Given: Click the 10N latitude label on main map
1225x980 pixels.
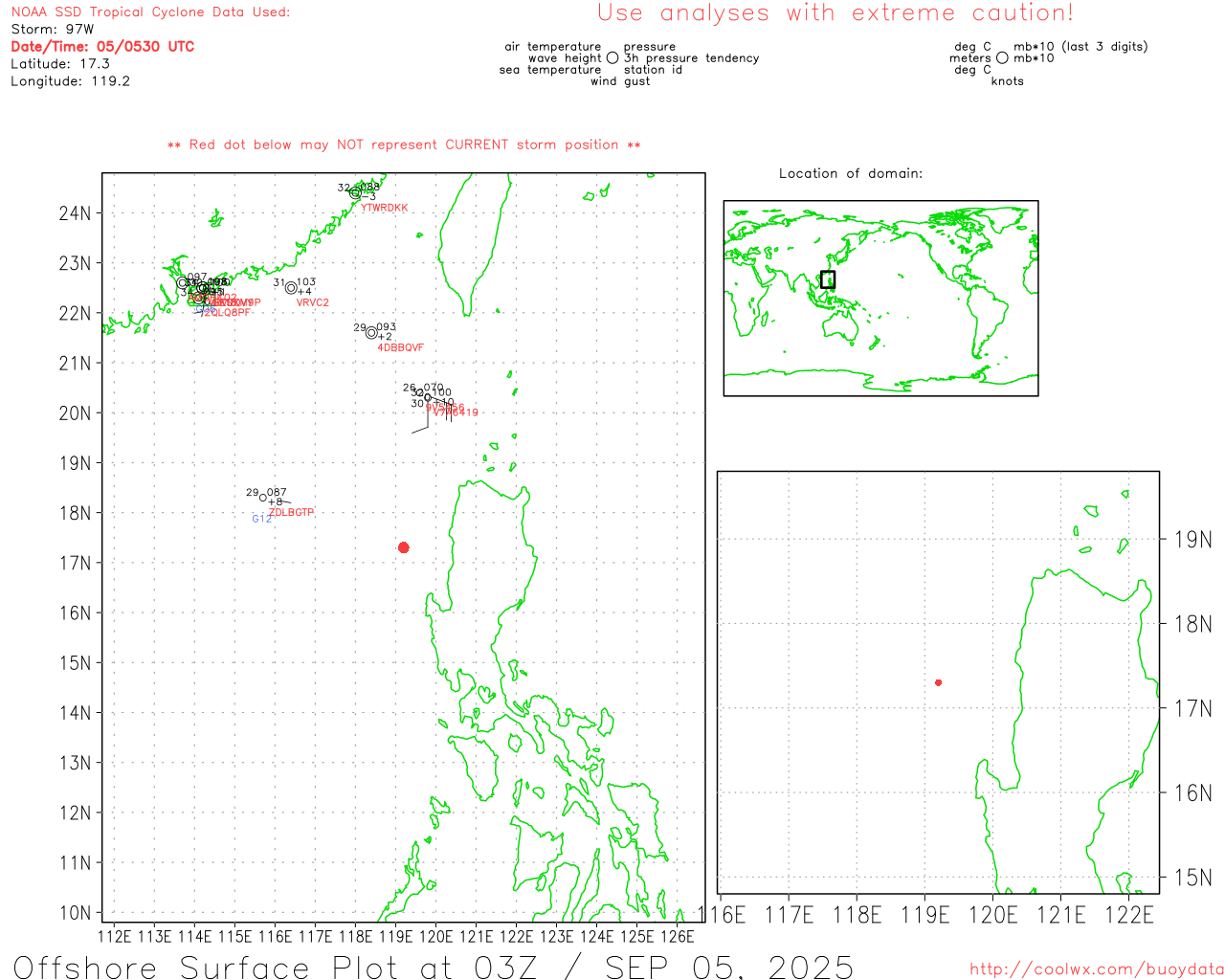Looking at the screenshot, I should 75,913.
